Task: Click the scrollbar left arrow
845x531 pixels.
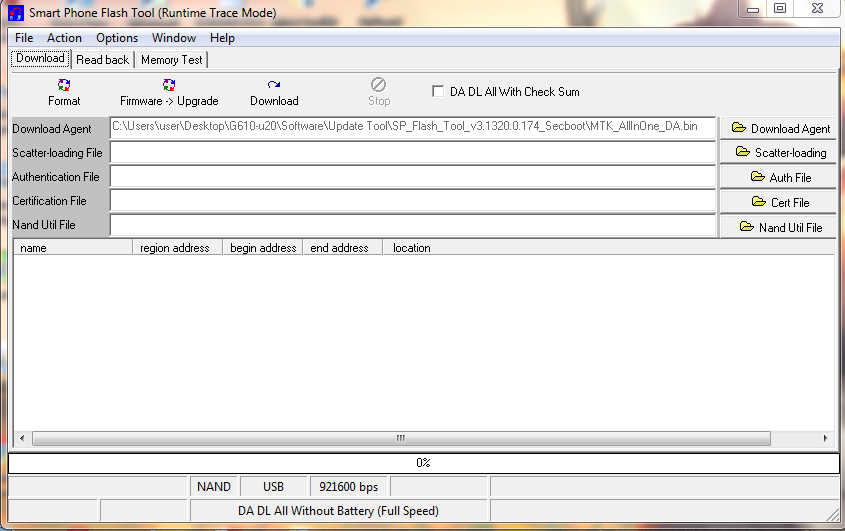Action: (22, 438)
